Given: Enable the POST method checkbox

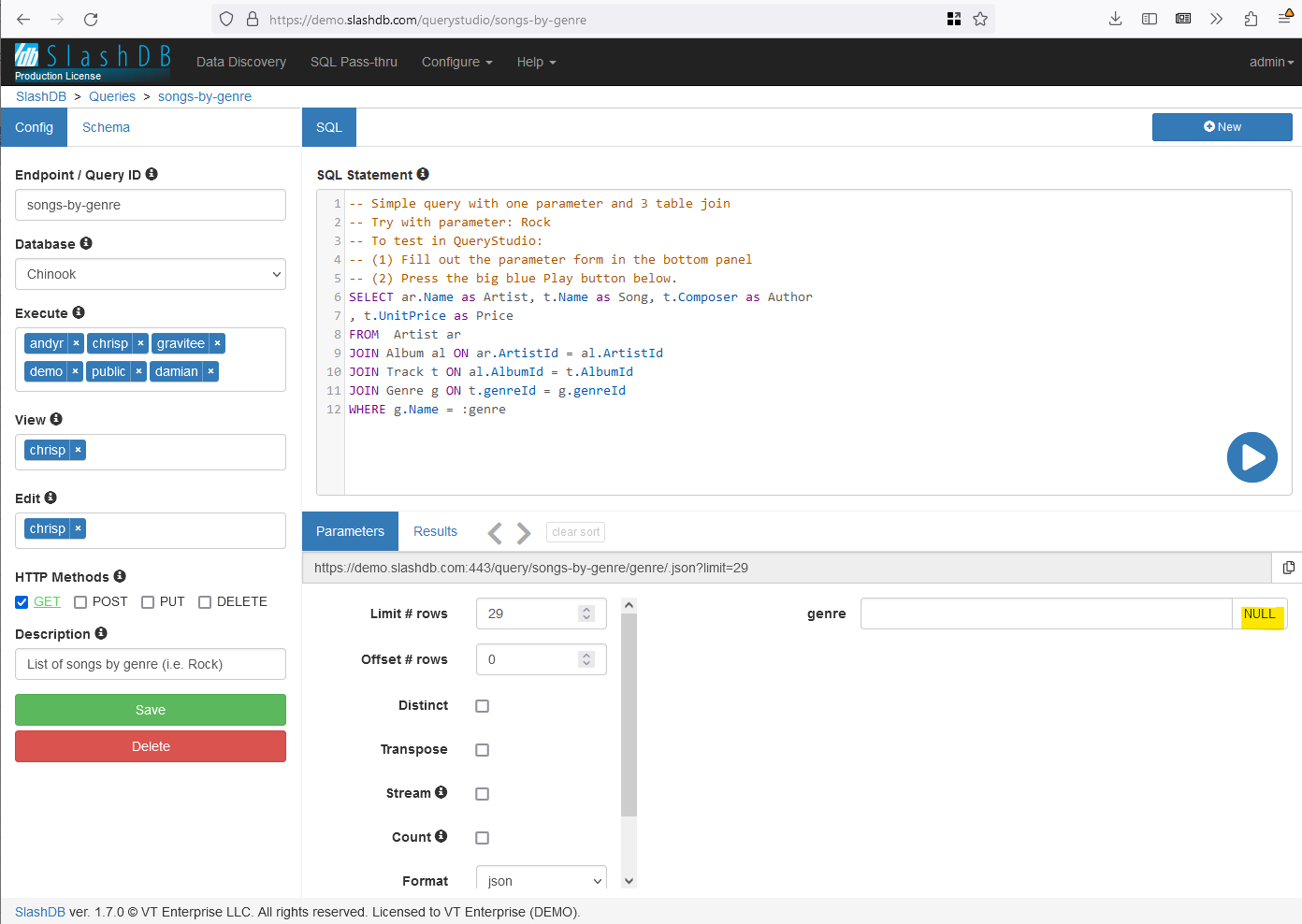Looking at the screenshot, I should (x=80, y=602).
